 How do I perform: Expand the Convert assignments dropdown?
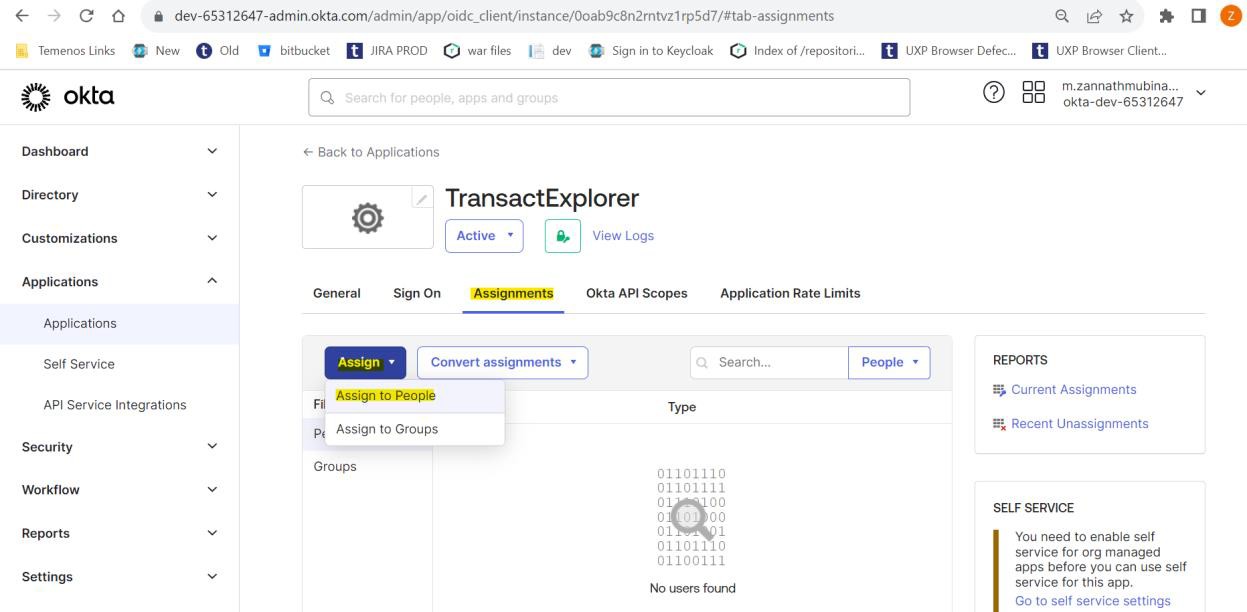coord(502,362)
